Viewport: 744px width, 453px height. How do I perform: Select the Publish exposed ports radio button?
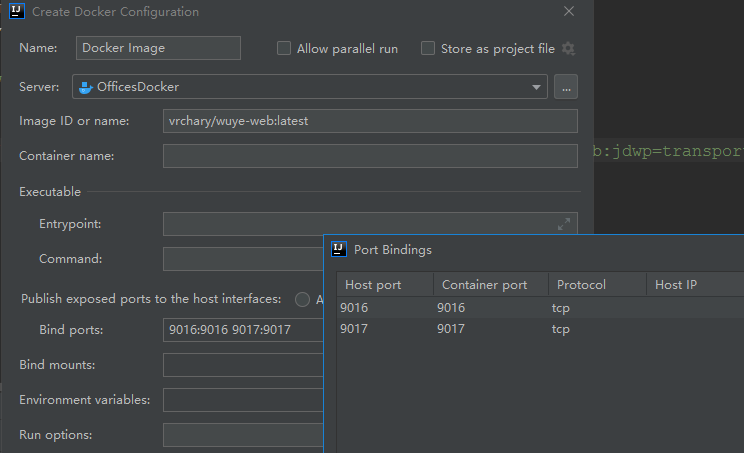pyautogui.click(x=302, y=299)
